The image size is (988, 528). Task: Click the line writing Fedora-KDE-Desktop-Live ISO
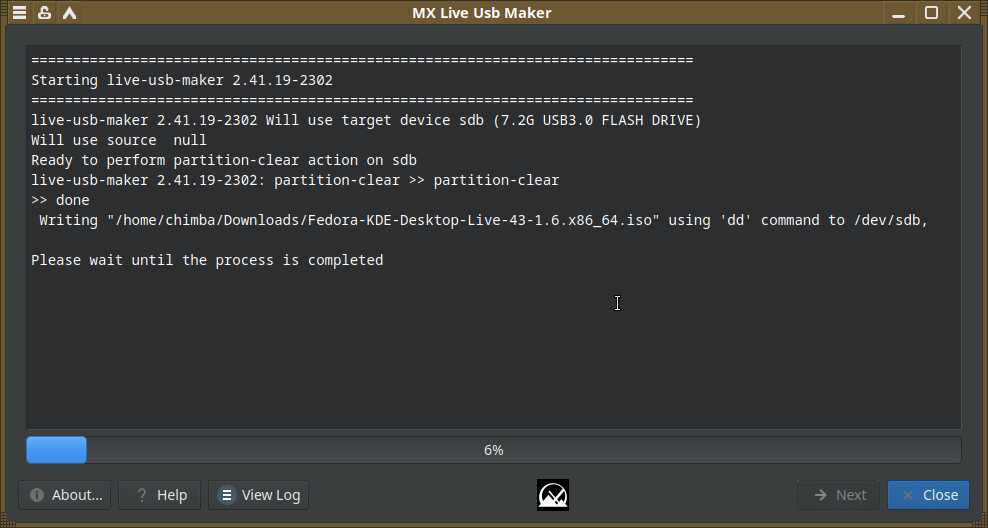click(x=484, y=220)
